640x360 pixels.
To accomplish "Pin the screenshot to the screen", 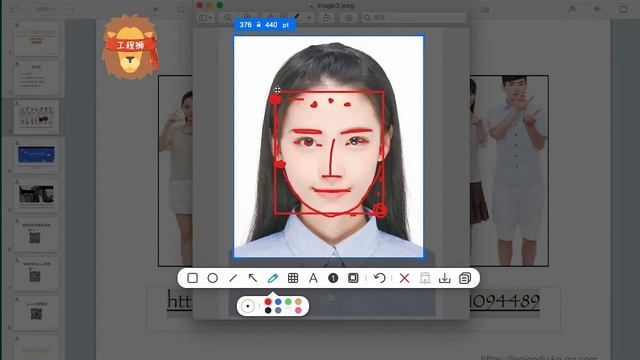I will coord(424,278).
